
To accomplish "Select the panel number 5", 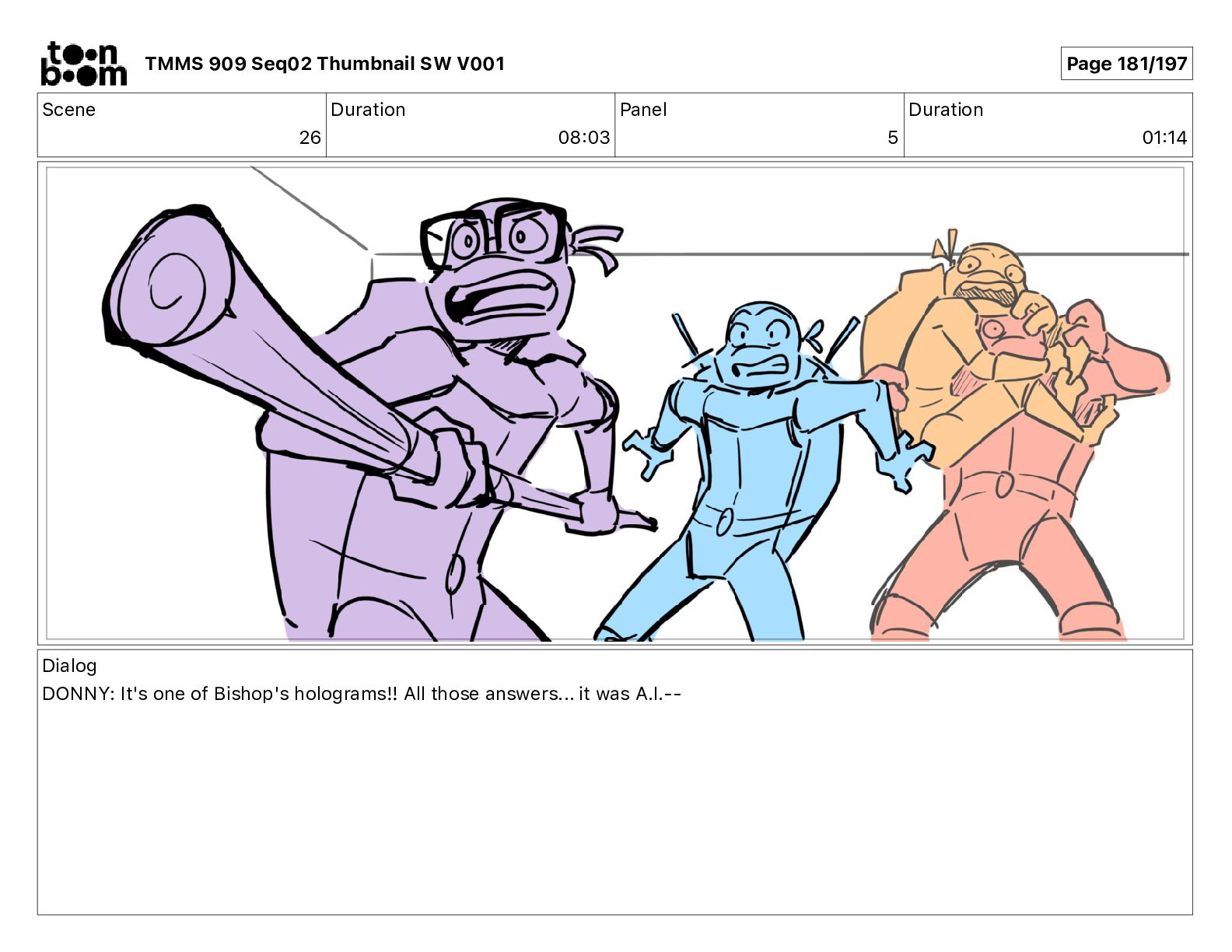I will pos(893,138).
